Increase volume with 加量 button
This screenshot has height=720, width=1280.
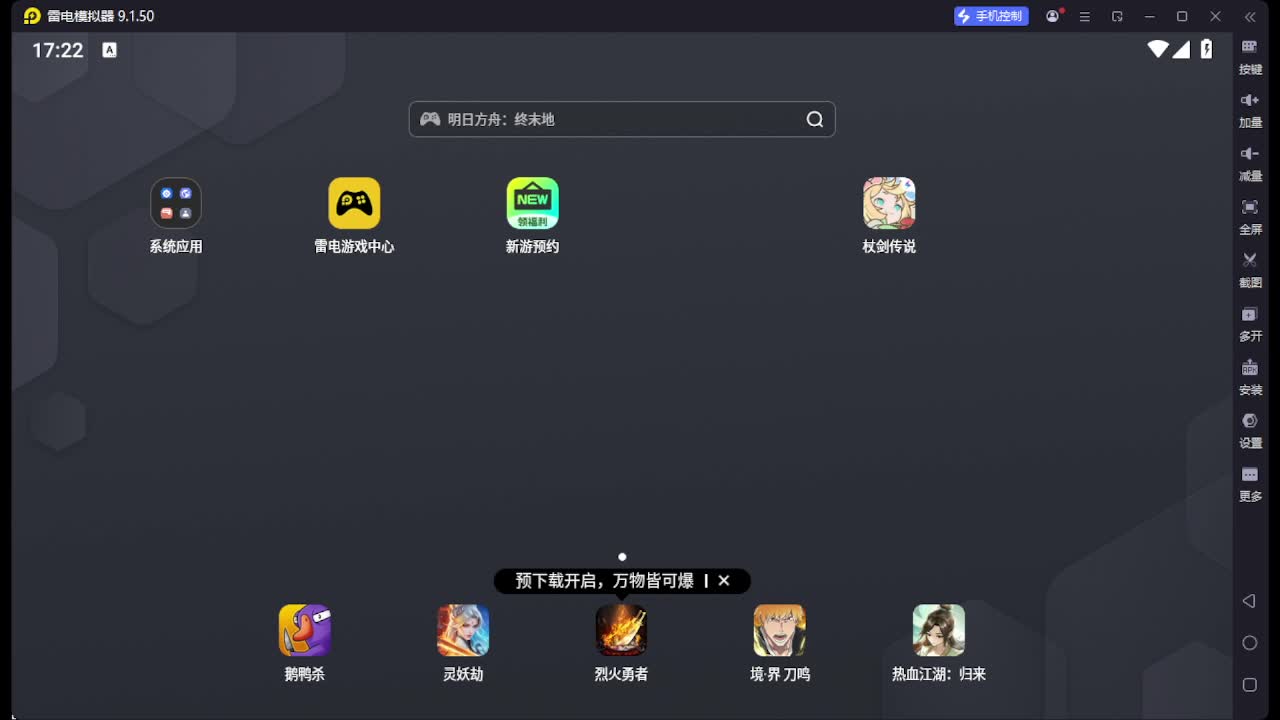1250,109
